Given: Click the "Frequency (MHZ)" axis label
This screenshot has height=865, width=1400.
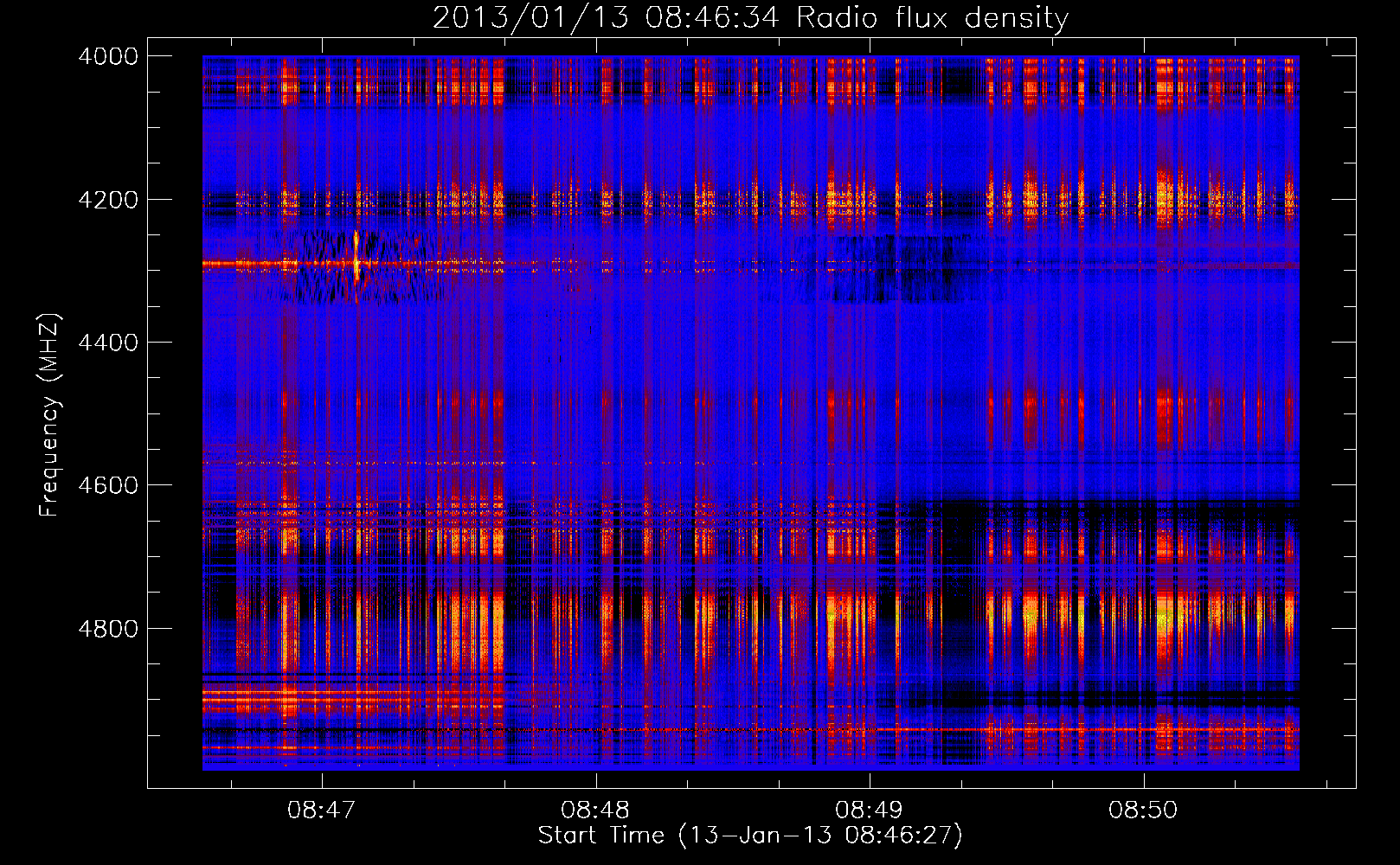Looking at the screenshot, I should (x=49, y=415).
